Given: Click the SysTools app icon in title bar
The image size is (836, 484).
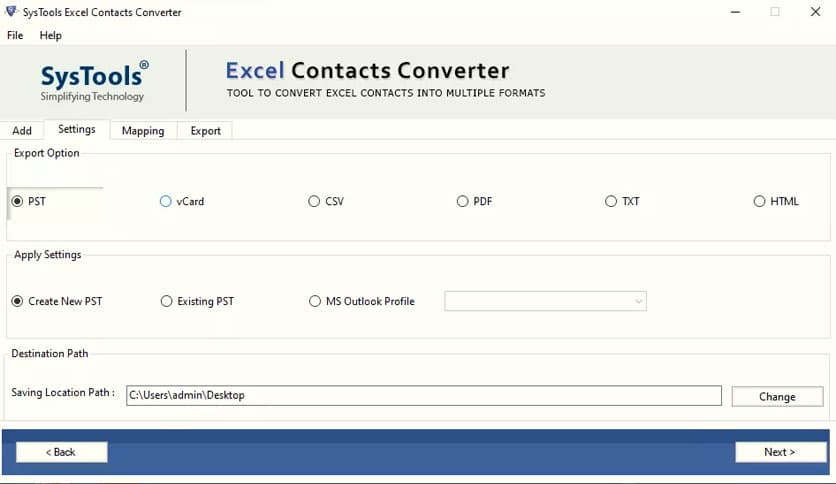Looking at the screenshot, I should tap(11, 11).
